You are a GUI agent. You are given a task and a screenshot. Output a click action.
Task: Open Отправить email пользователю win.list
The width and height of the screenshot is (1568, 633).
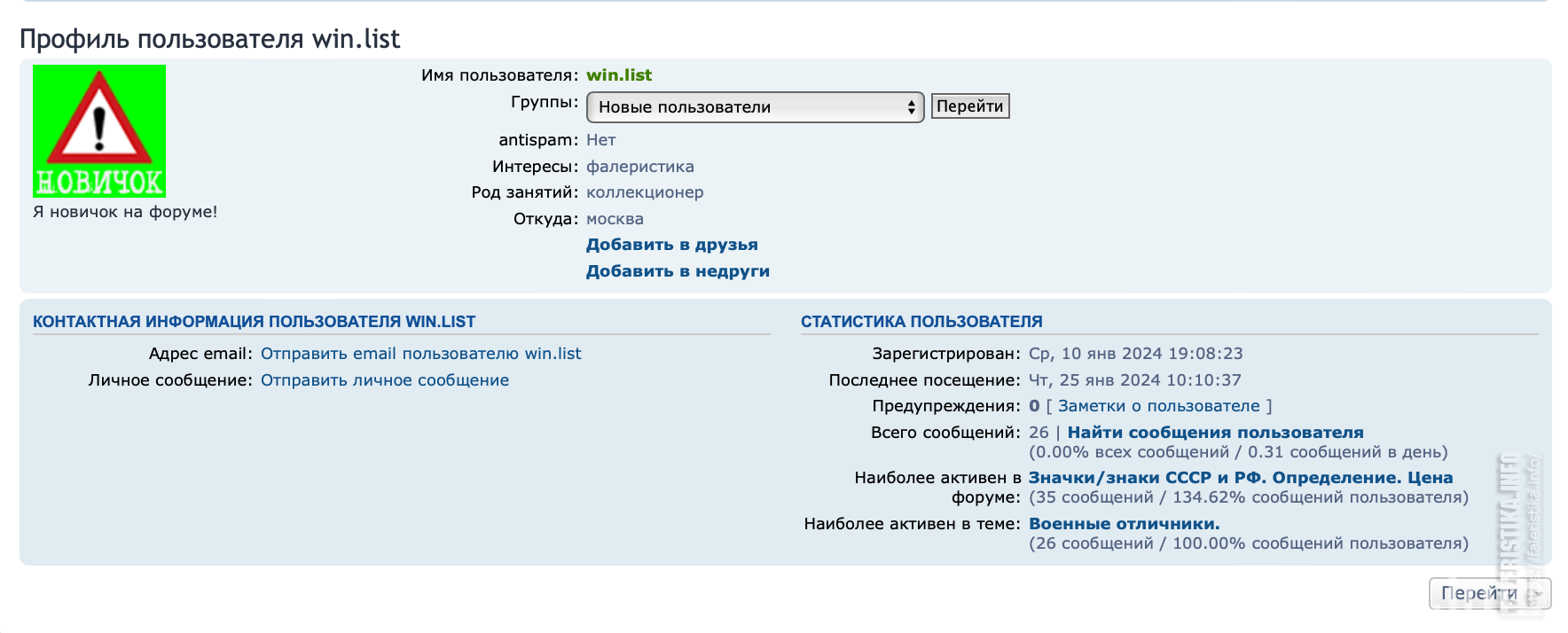coord(421,354)
